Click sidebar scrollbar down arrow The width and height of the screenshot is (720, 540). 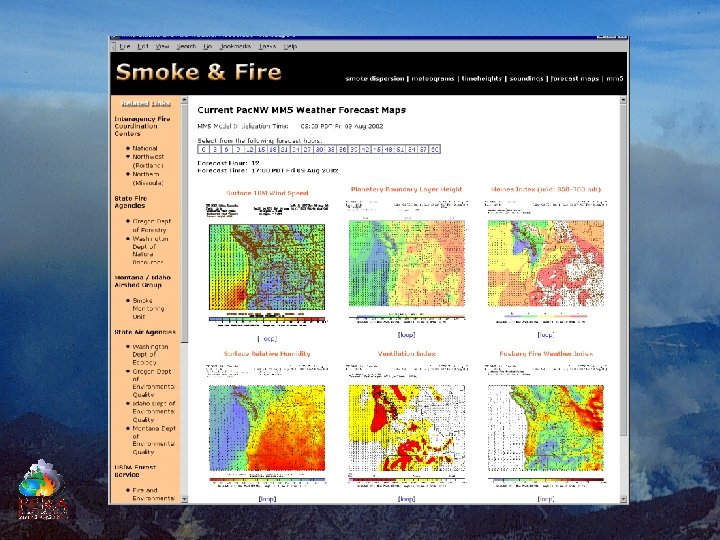click(x=185, y=499)
